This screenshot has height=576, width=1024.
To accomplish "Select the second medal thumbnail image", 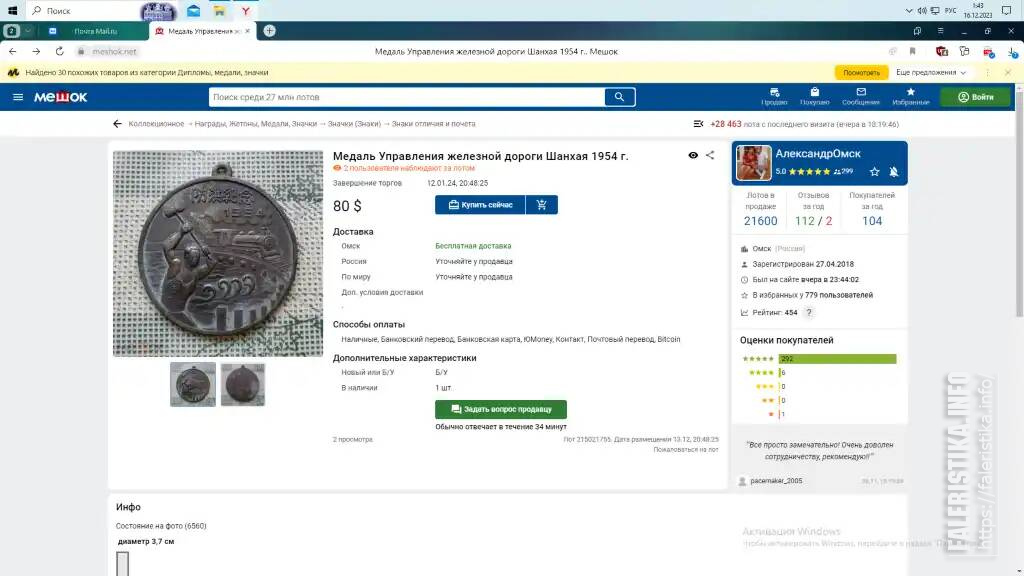I will [x=243, y=385].
